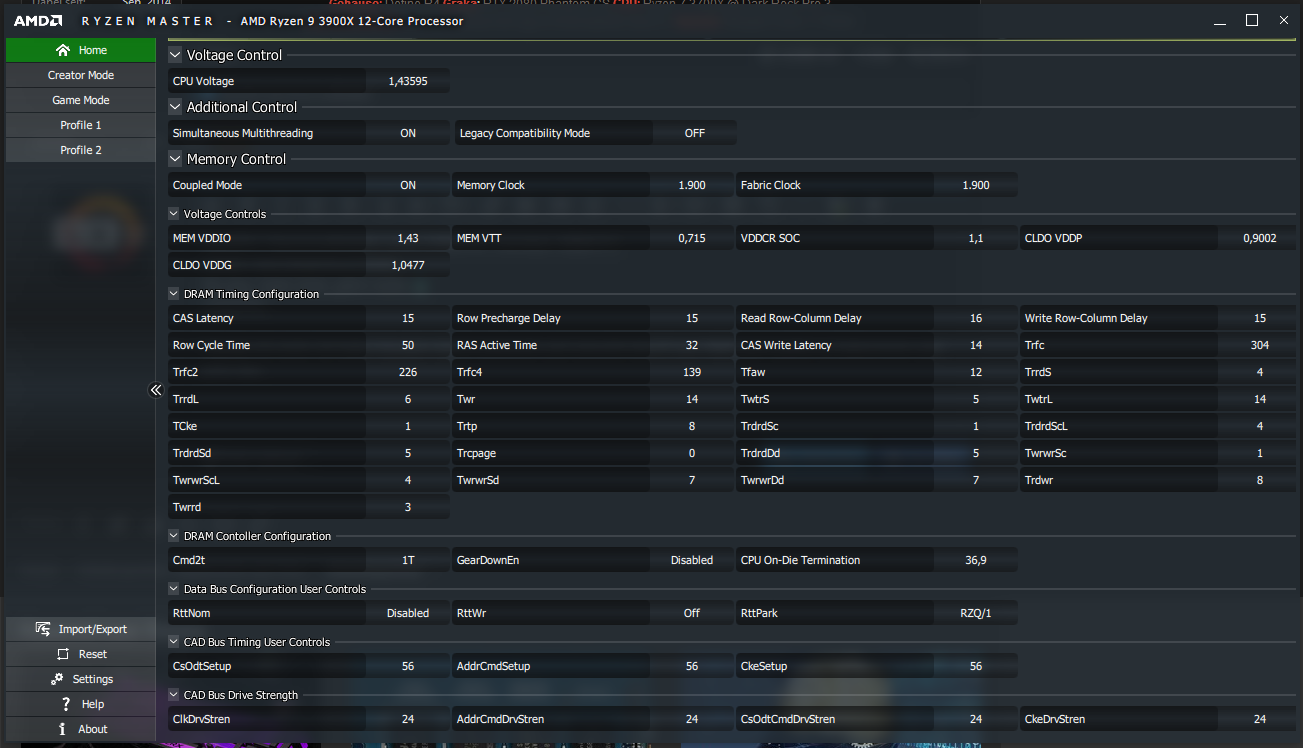Click VDDCR SOC value 1,1

pyautogui.click(x=976, y=238)
